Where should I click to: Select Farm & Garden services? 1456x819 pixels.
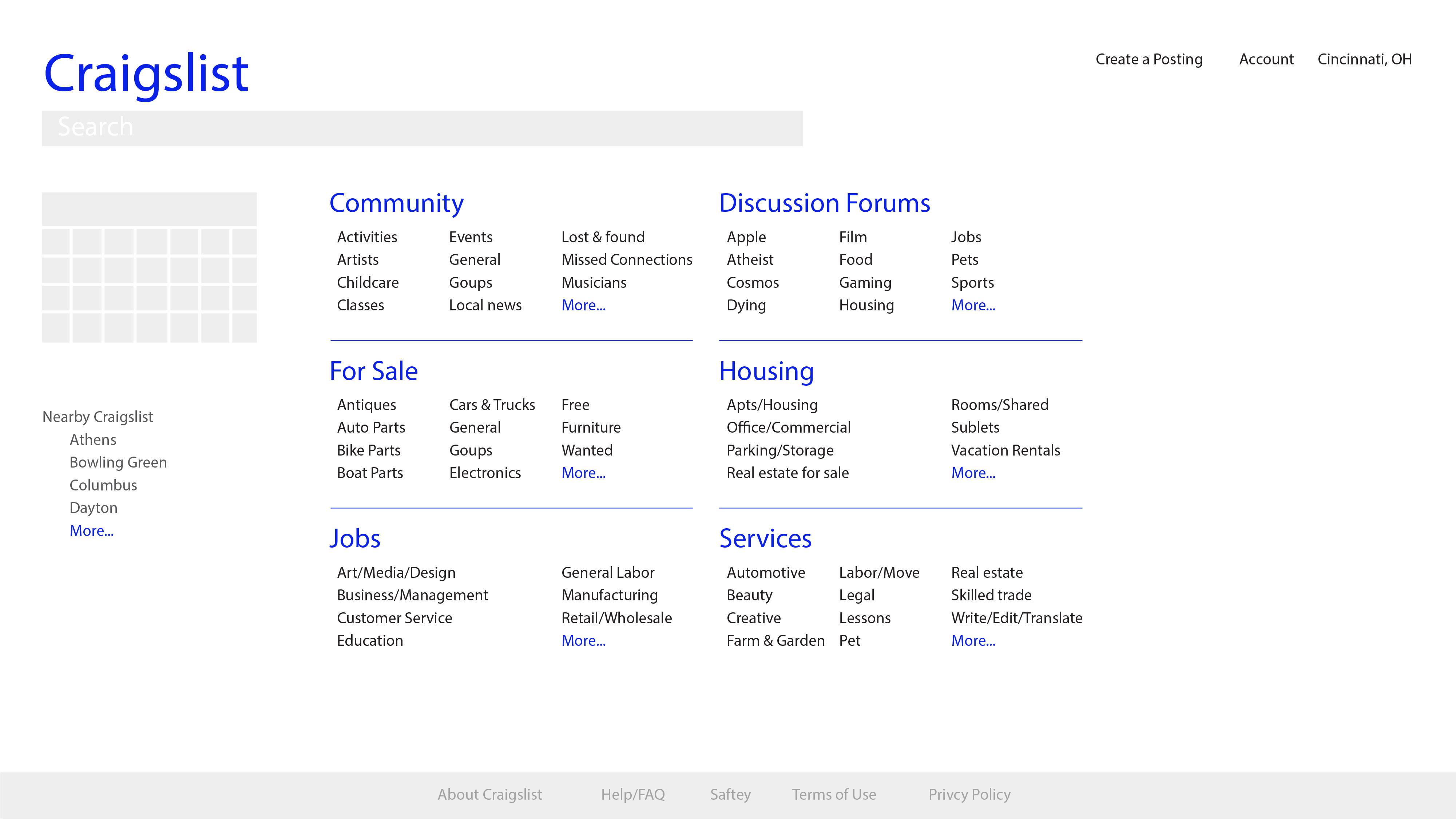(775, 641)
